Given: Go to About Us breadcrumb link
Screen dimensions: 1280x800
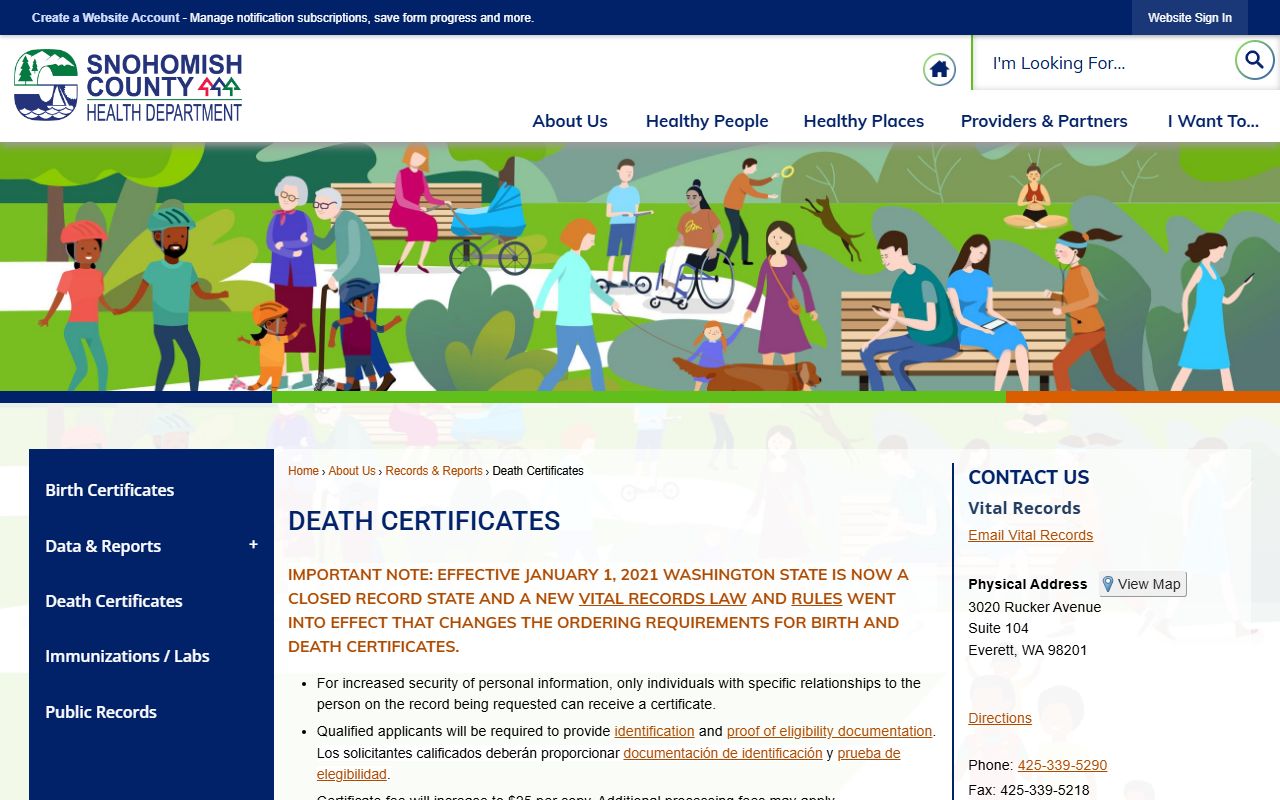Looking at the screenshot, I should click(352, 471).
